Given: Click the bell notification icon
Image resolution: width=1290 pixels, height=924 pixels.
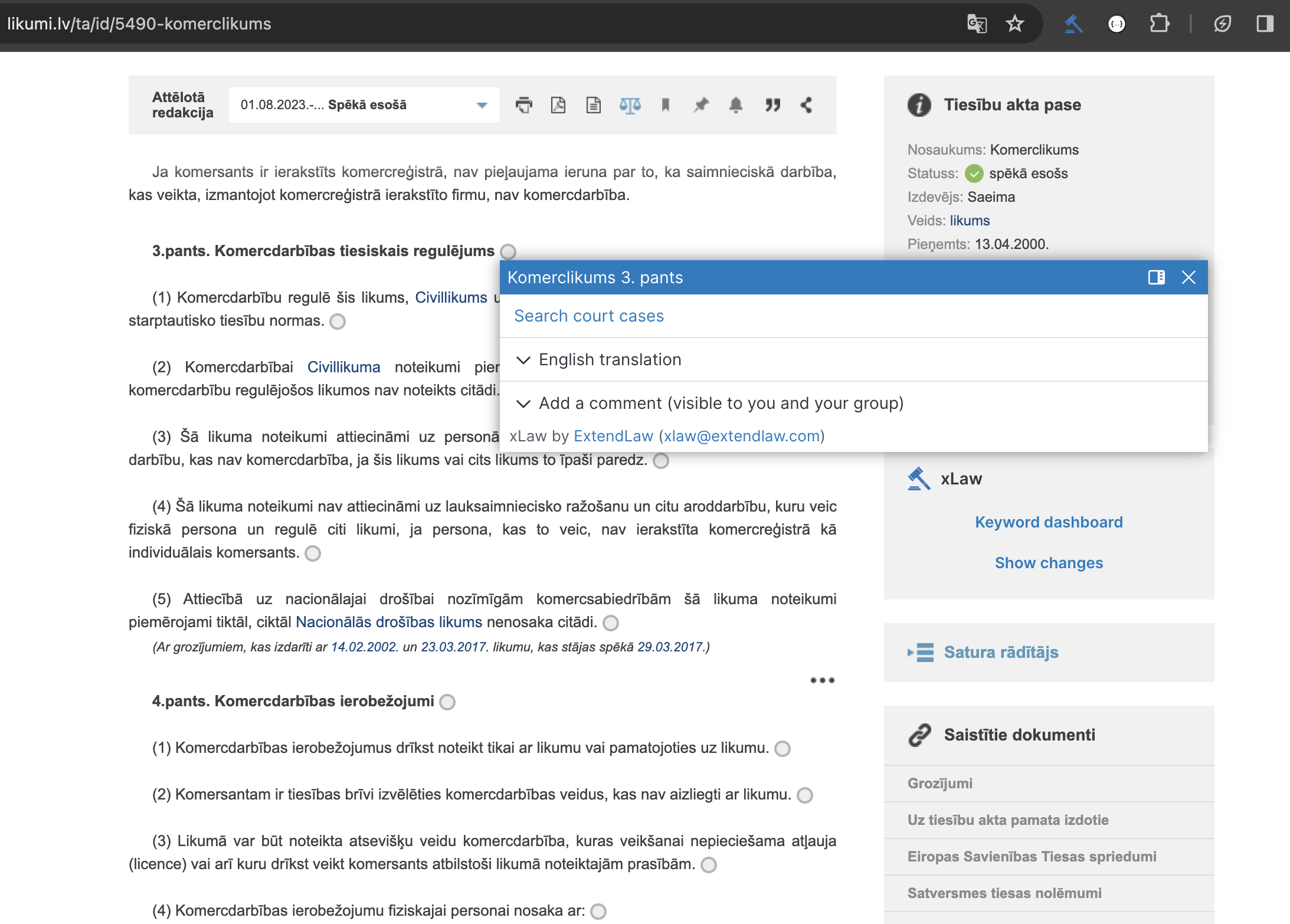Looking at the screenshot, I should tap(735, 105).
